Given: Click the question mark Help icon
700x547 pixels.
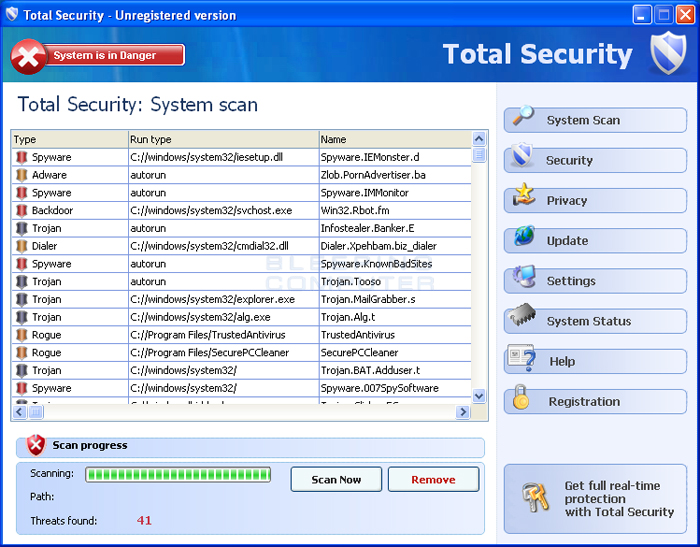Looking at the screenshot, I should (x=522, y=357).
